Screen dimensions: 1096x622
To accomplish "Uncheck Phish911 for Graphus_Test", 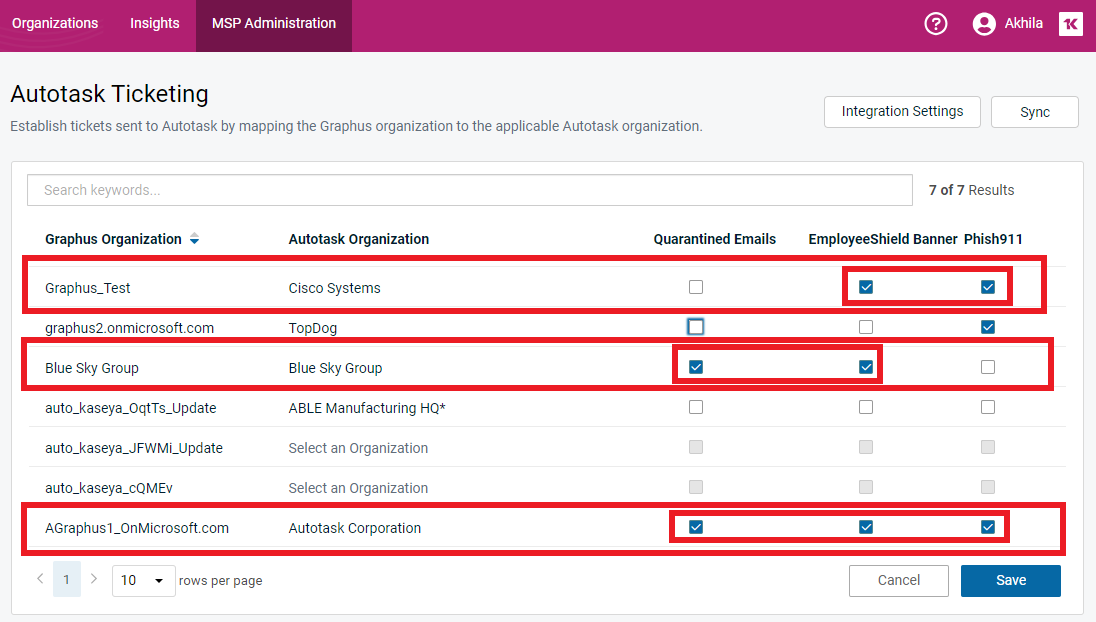I will (988, 287).
